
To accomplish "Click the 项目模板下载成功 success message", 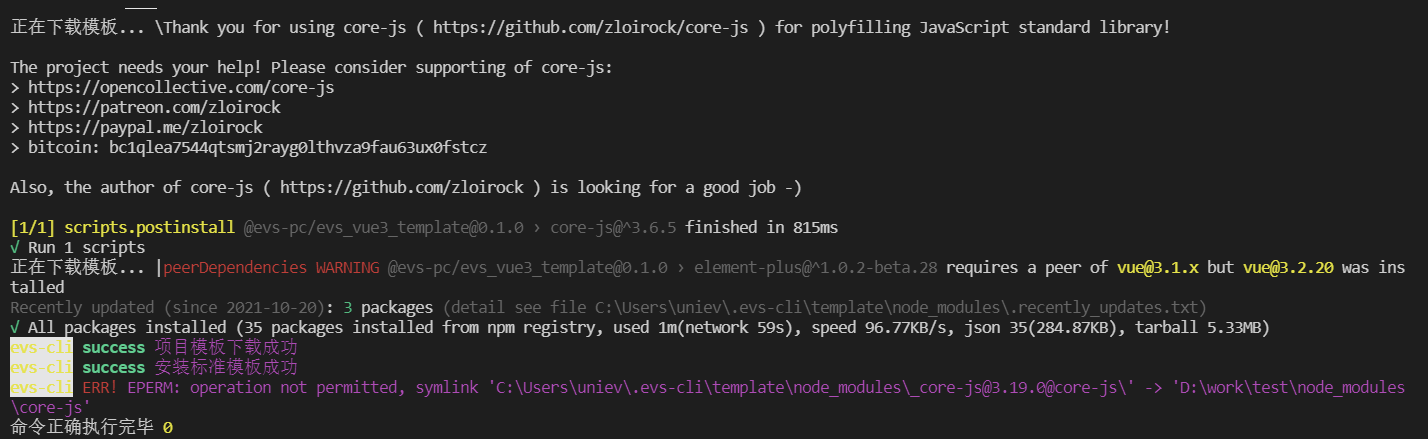I will click(x=226, y=348).
